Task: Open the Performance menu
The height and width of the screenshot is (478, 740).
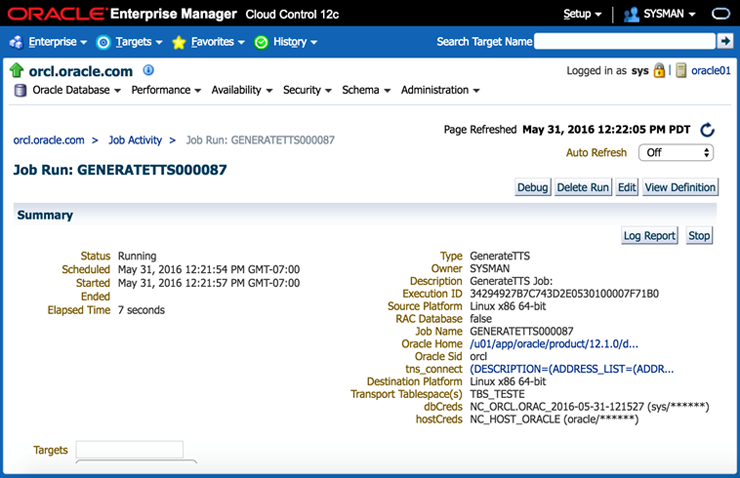Action: 166,90
